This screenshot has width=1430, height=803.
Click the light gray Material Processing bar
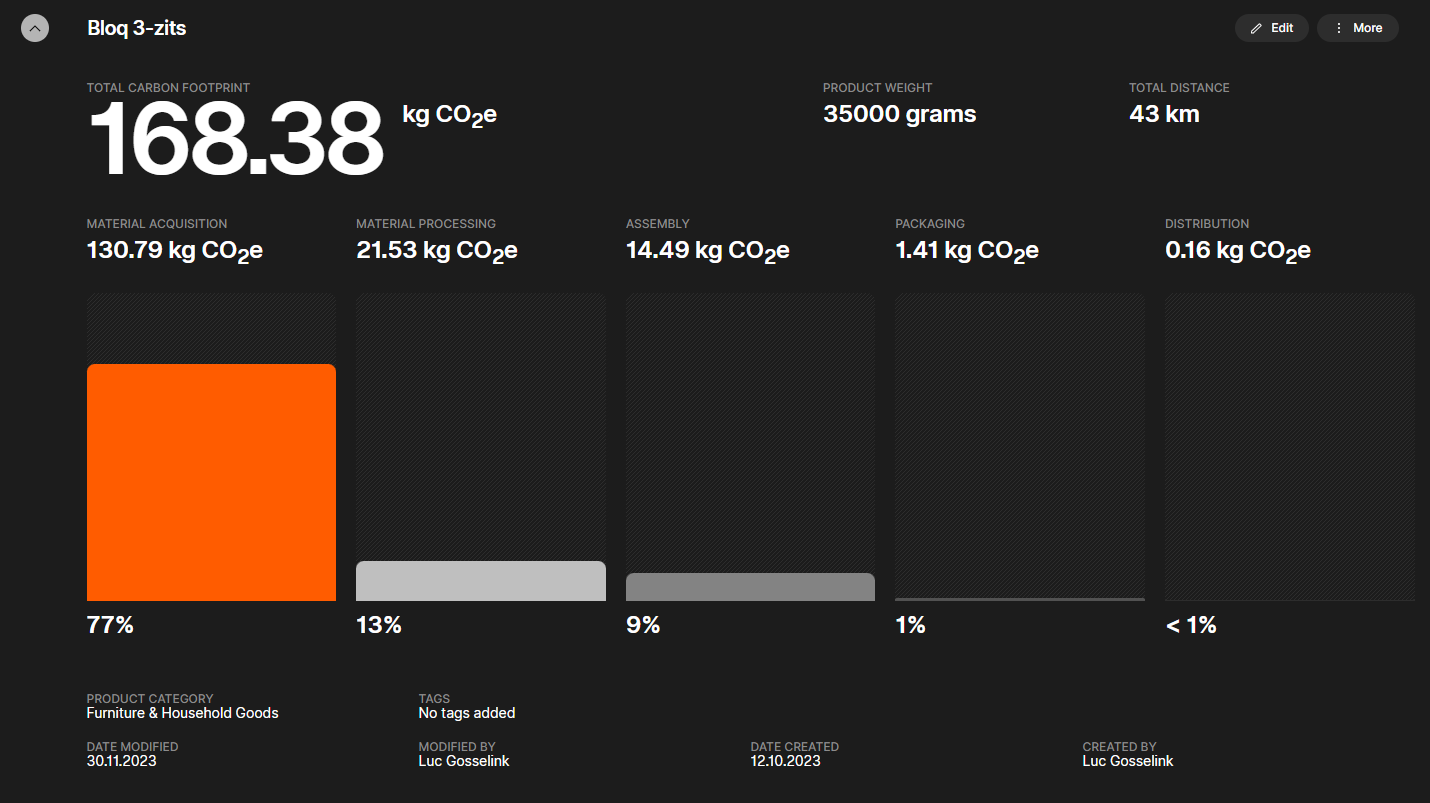480,581
